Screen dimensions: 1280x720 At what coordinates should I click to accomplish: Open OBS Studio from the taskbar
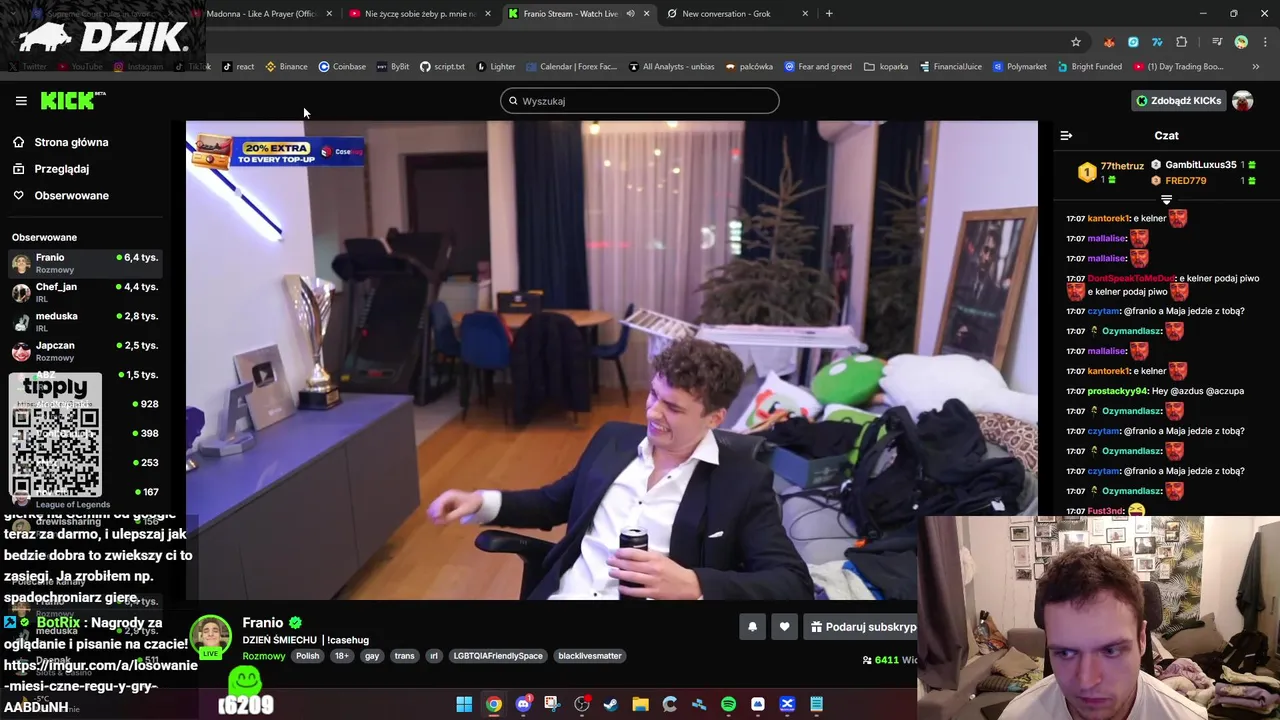point(582,704)
